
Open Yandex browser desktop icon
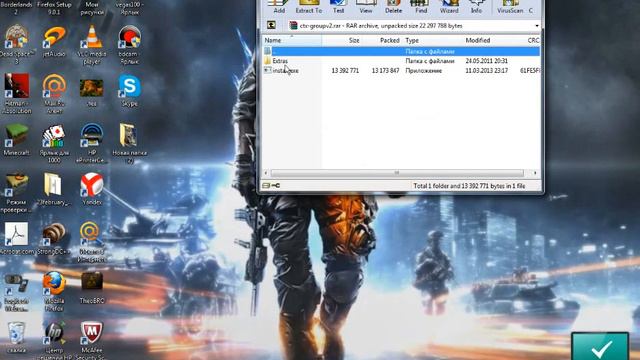pyautogui.click(x=92, y=189)
